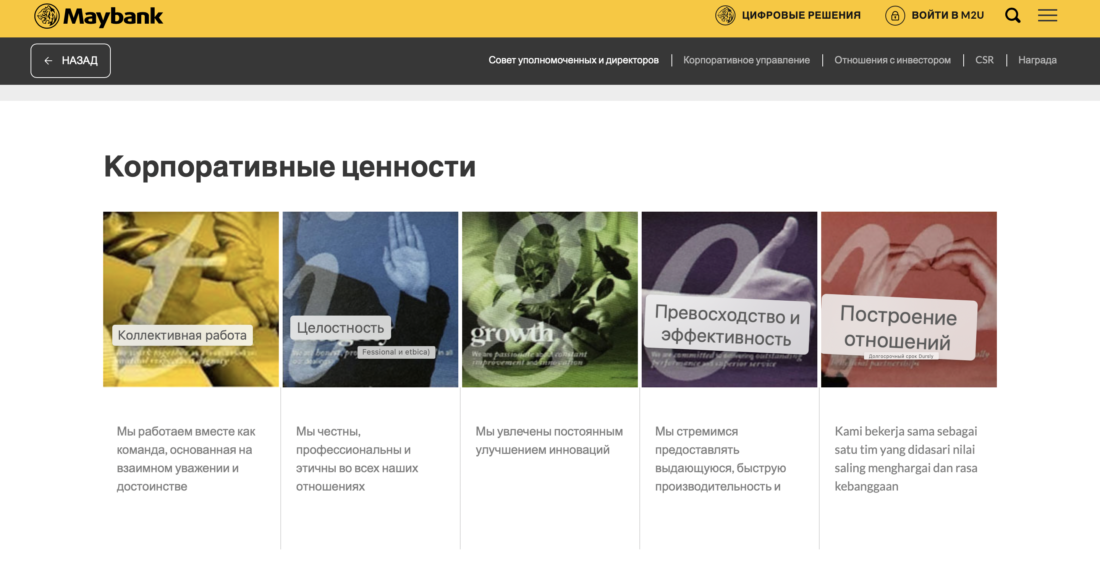The height and width of the screenshot is (570, 1100).
Task: Open Отношения с инвестором menu item
Action: (892, 60)
